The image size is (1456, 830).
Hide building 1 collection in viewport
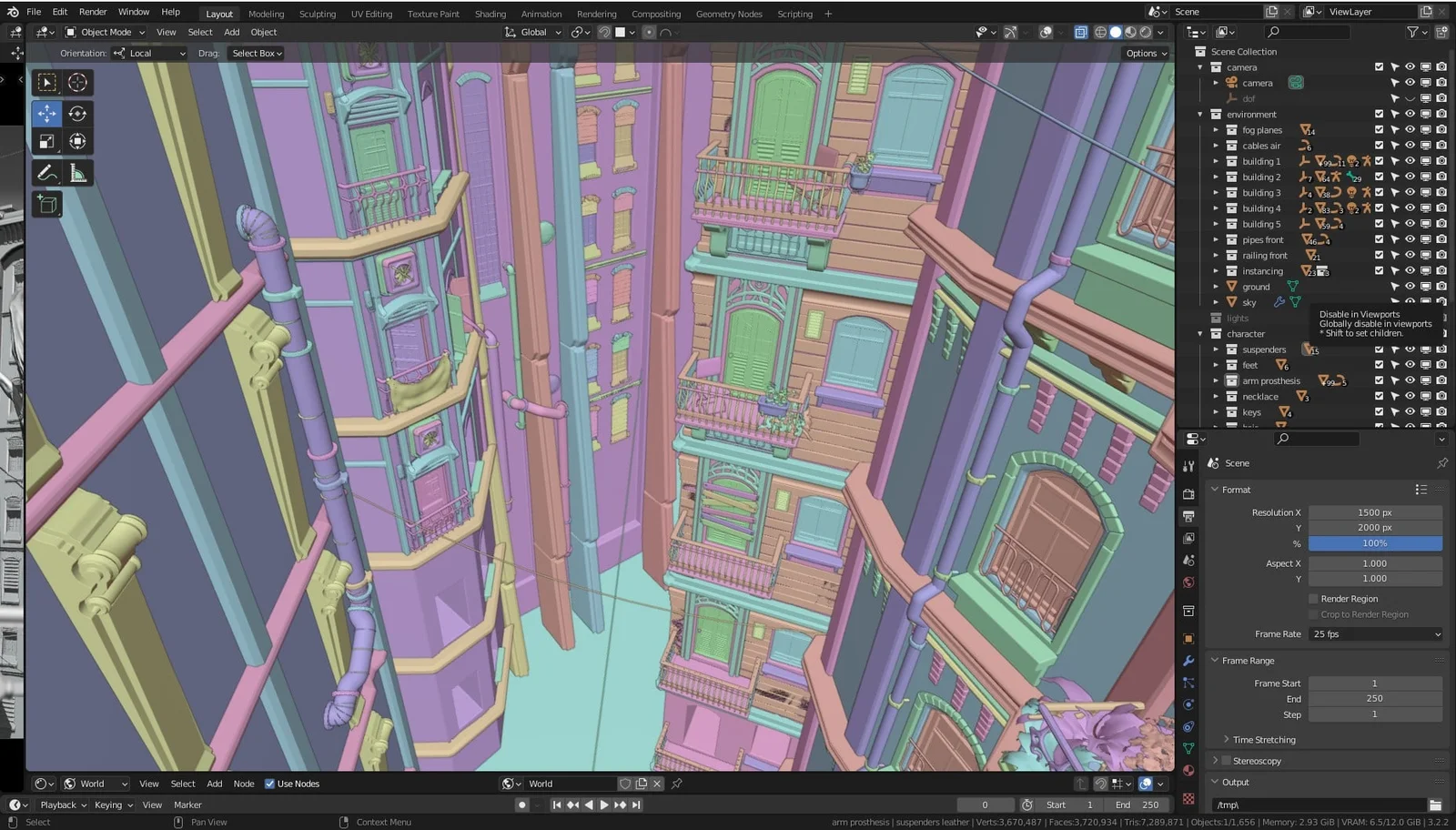(1410, 161)
